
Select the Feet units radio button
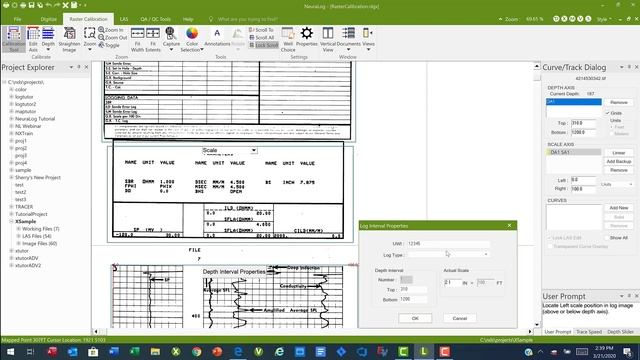(612, 127)
